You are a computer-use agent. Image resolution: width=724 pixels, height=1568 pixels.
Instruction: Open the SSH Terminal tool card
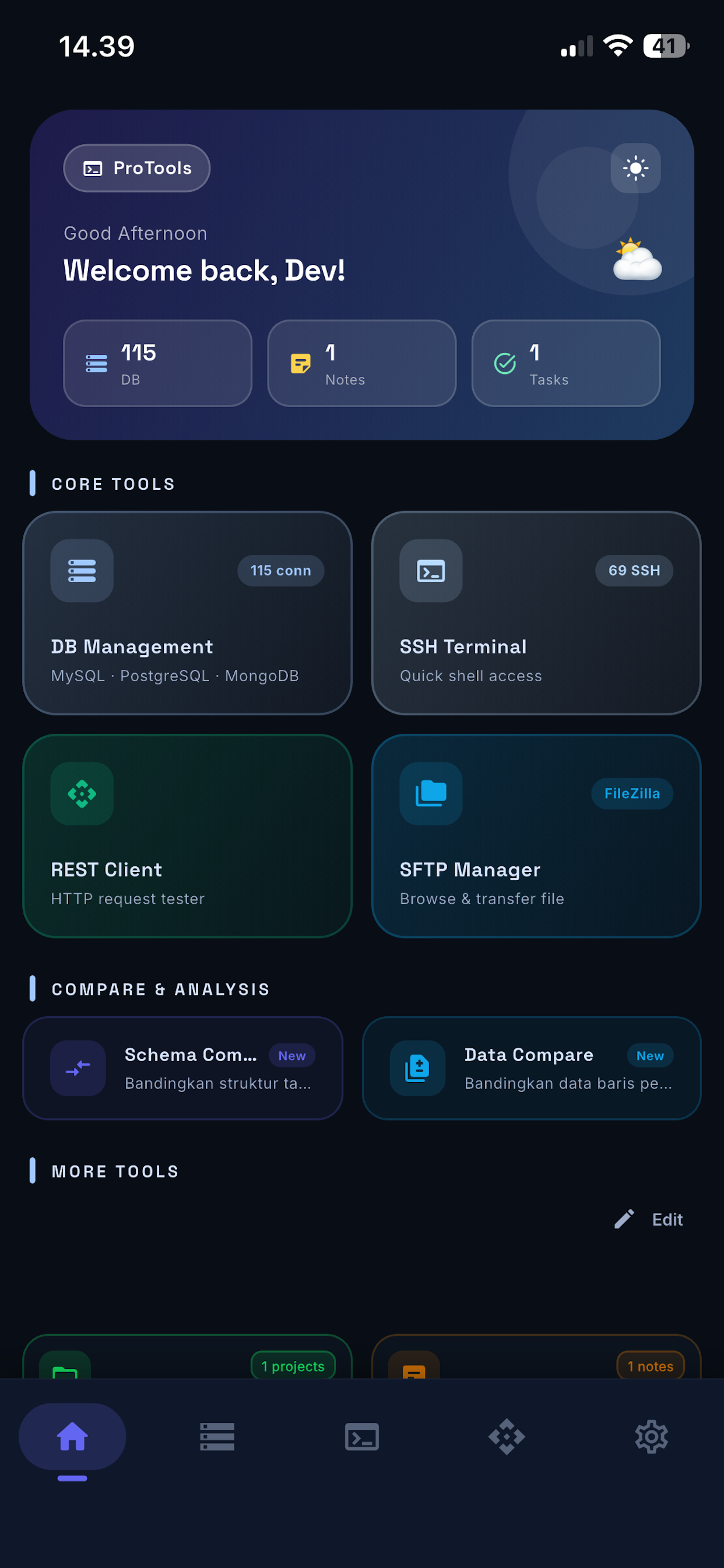536,613
